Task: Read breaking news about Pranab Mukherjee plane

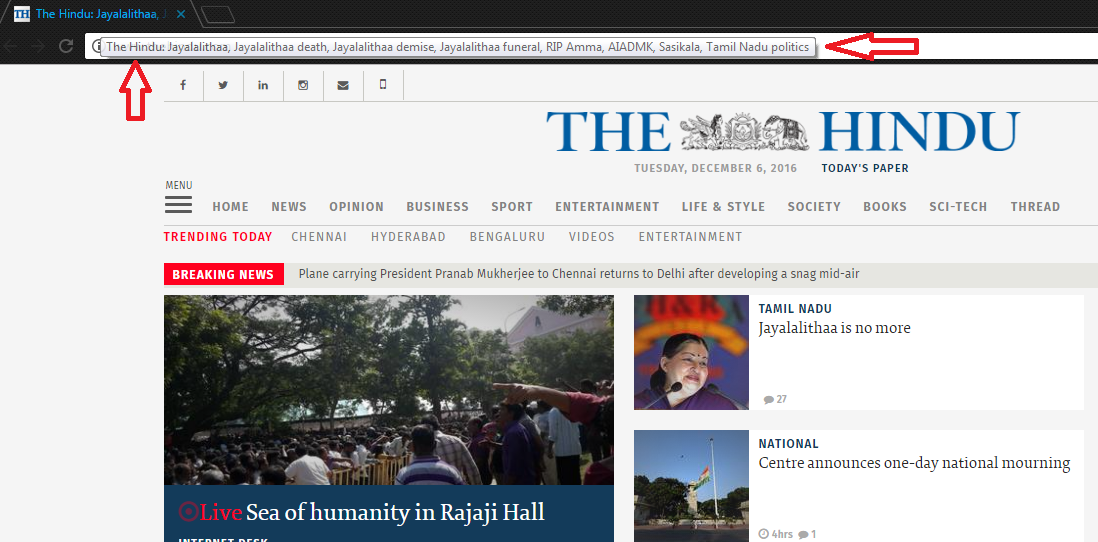Action: 578,274
